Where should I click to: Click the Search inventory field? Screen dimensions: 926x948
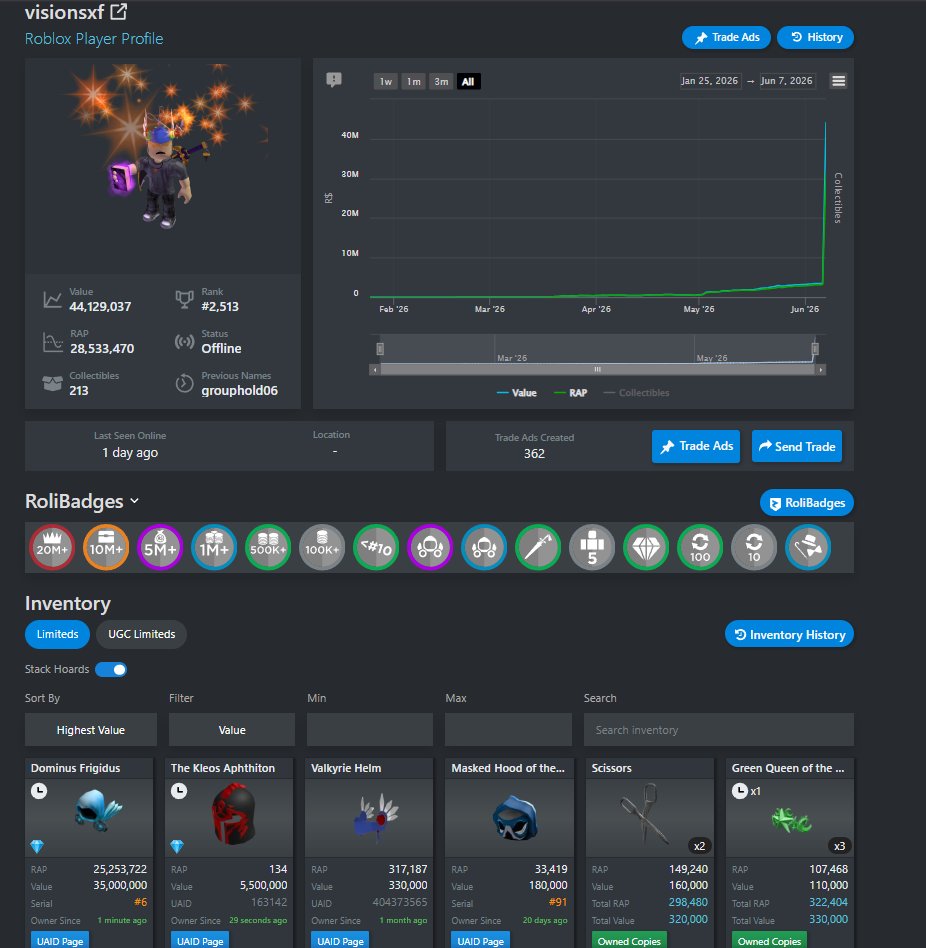[x=719, y=730]
